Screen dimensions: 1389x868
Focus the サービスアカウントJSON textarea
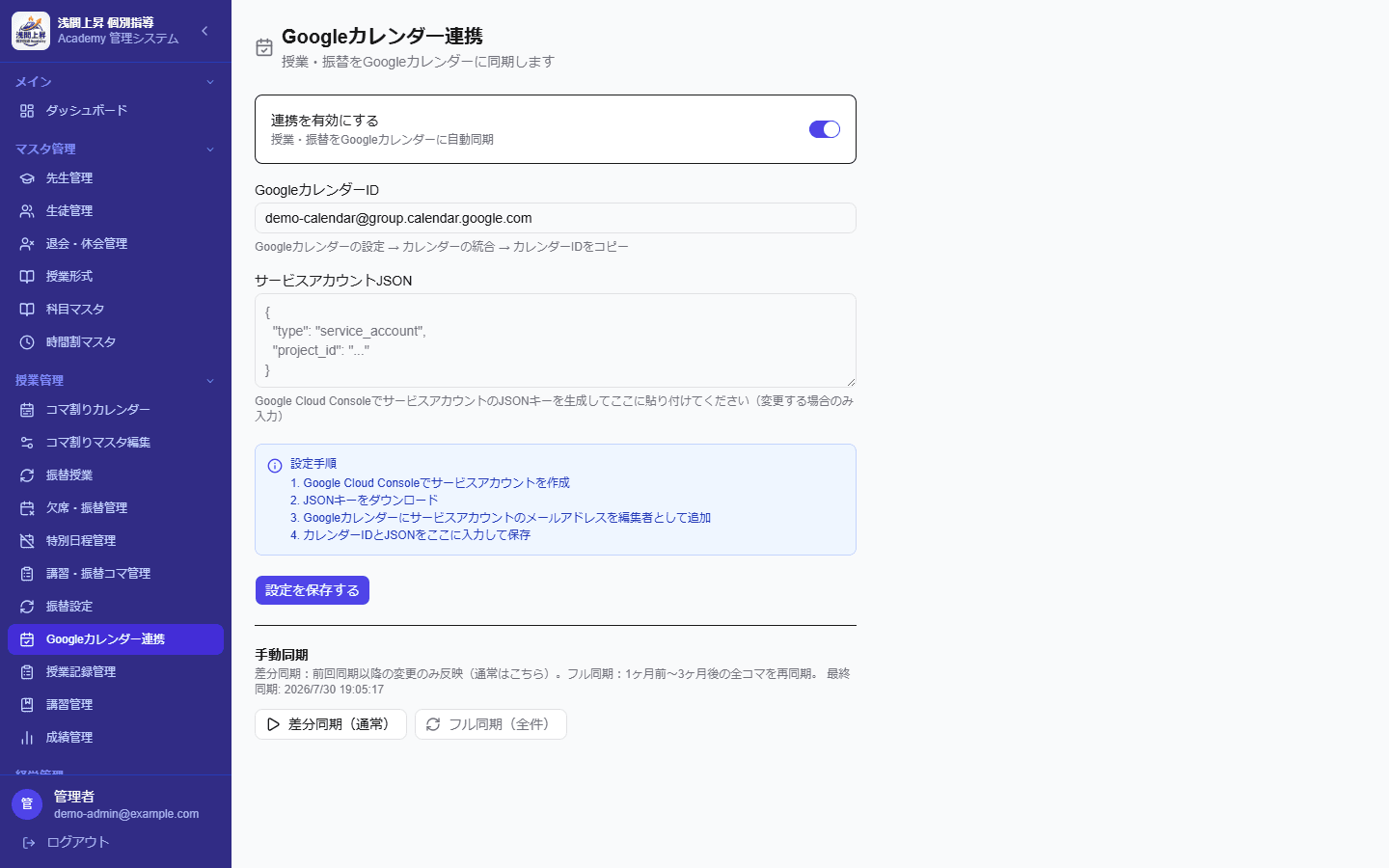click(556, 340)
